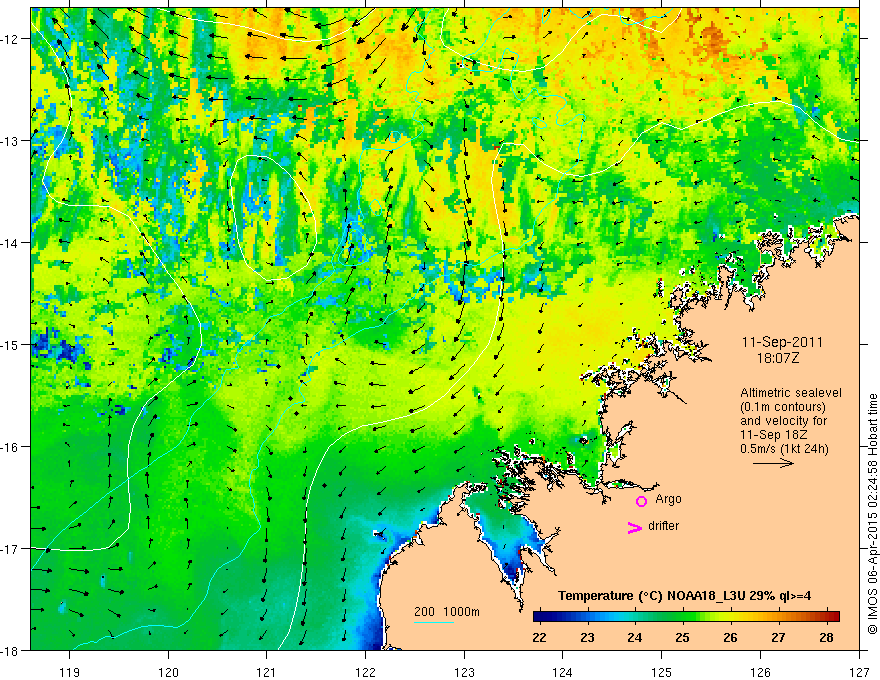Click the magenta Argo circle symbol
880x680 pixels.
641,501
